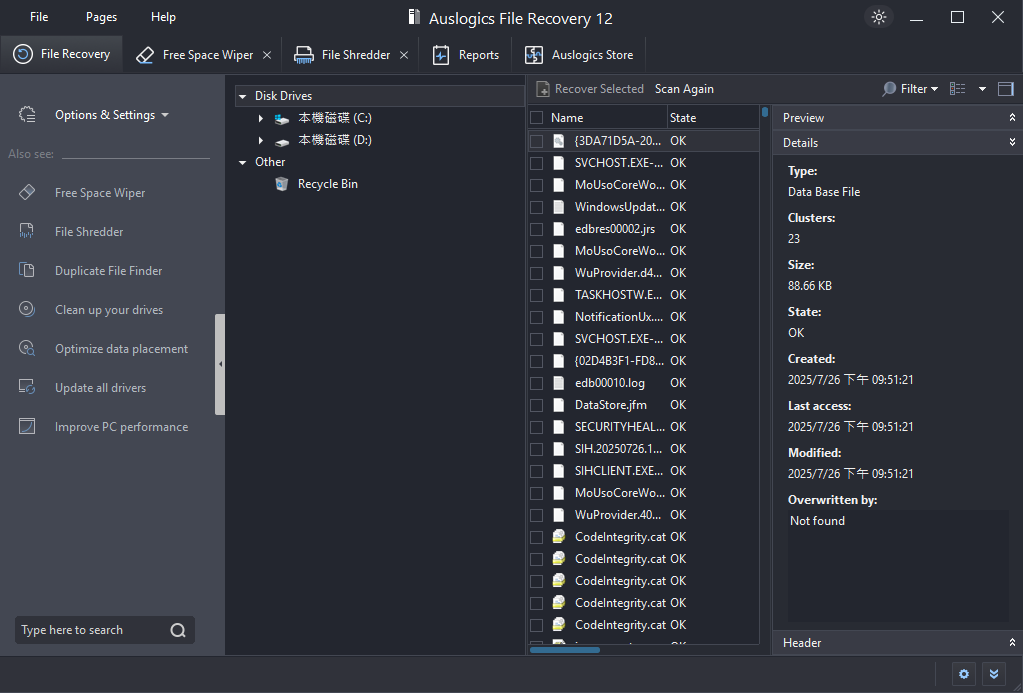
Task: Click the sidebar Free Space Wiper icon
Action: click(27, 192)
